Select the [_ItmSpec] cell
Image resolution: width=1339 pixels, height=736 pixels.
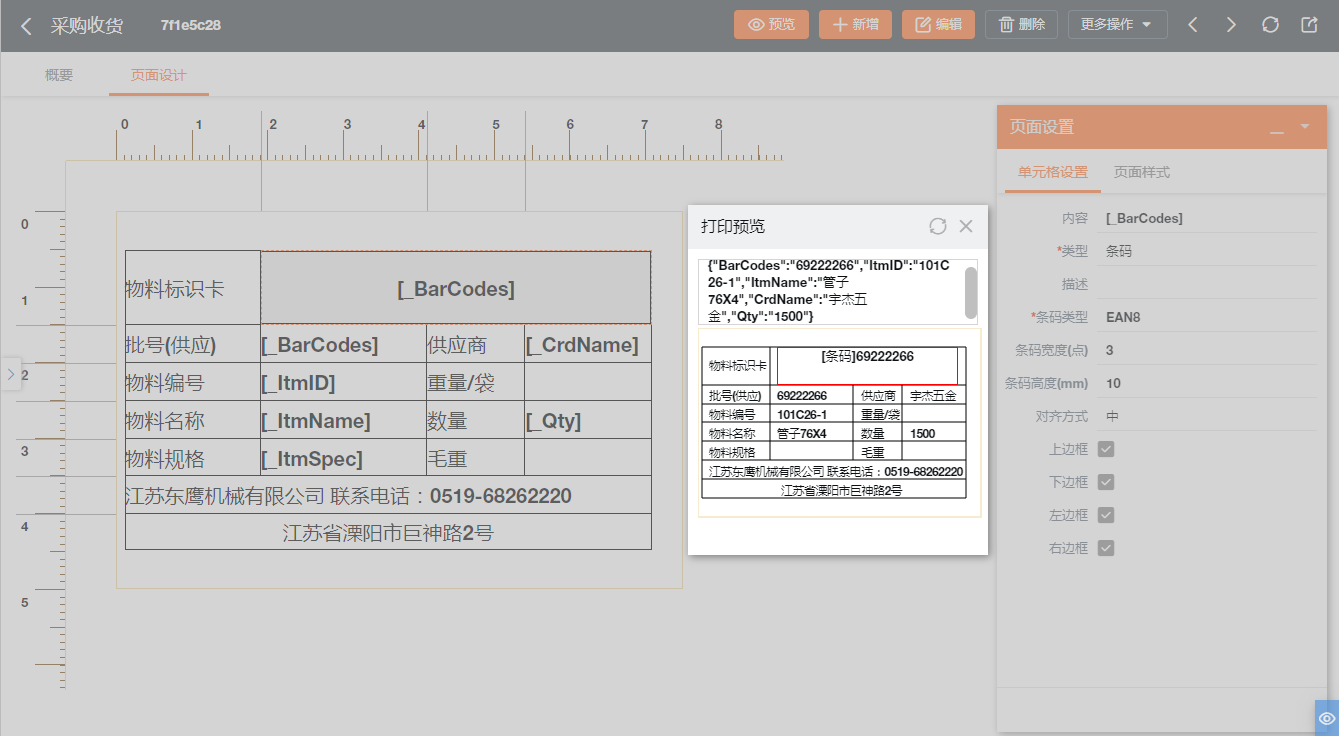click(x=343, y=458)
